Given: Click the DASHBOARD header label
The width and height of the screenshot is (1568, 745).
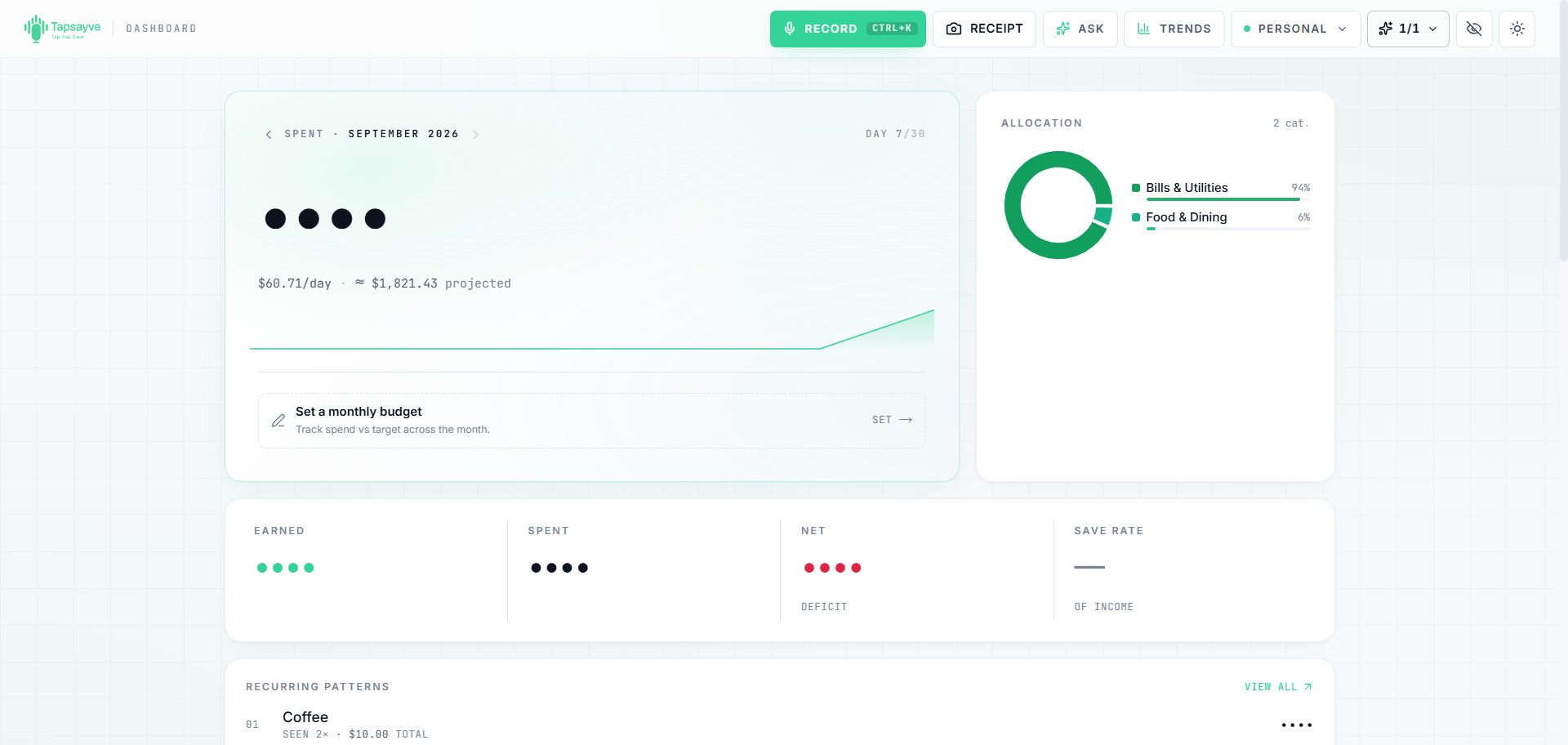Looking at the screenshot, I should 161,29.
